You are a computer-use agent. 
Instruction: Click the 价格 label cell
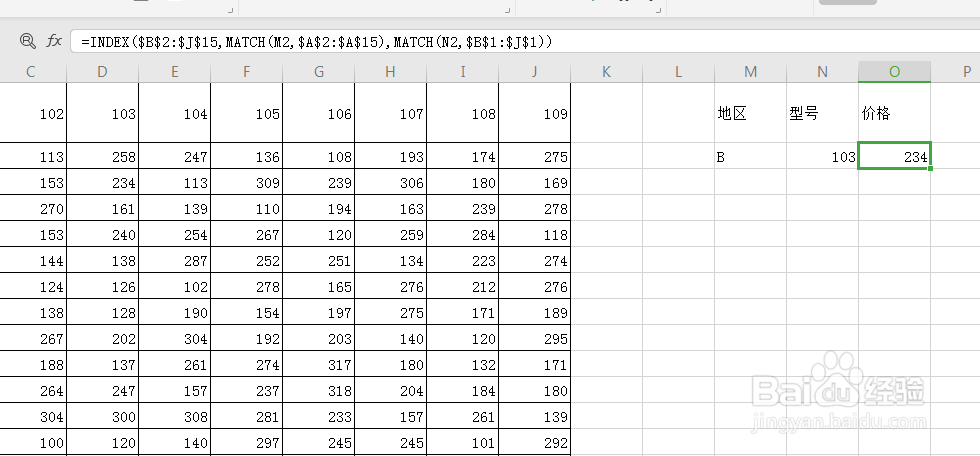click(x=894, y=113)
